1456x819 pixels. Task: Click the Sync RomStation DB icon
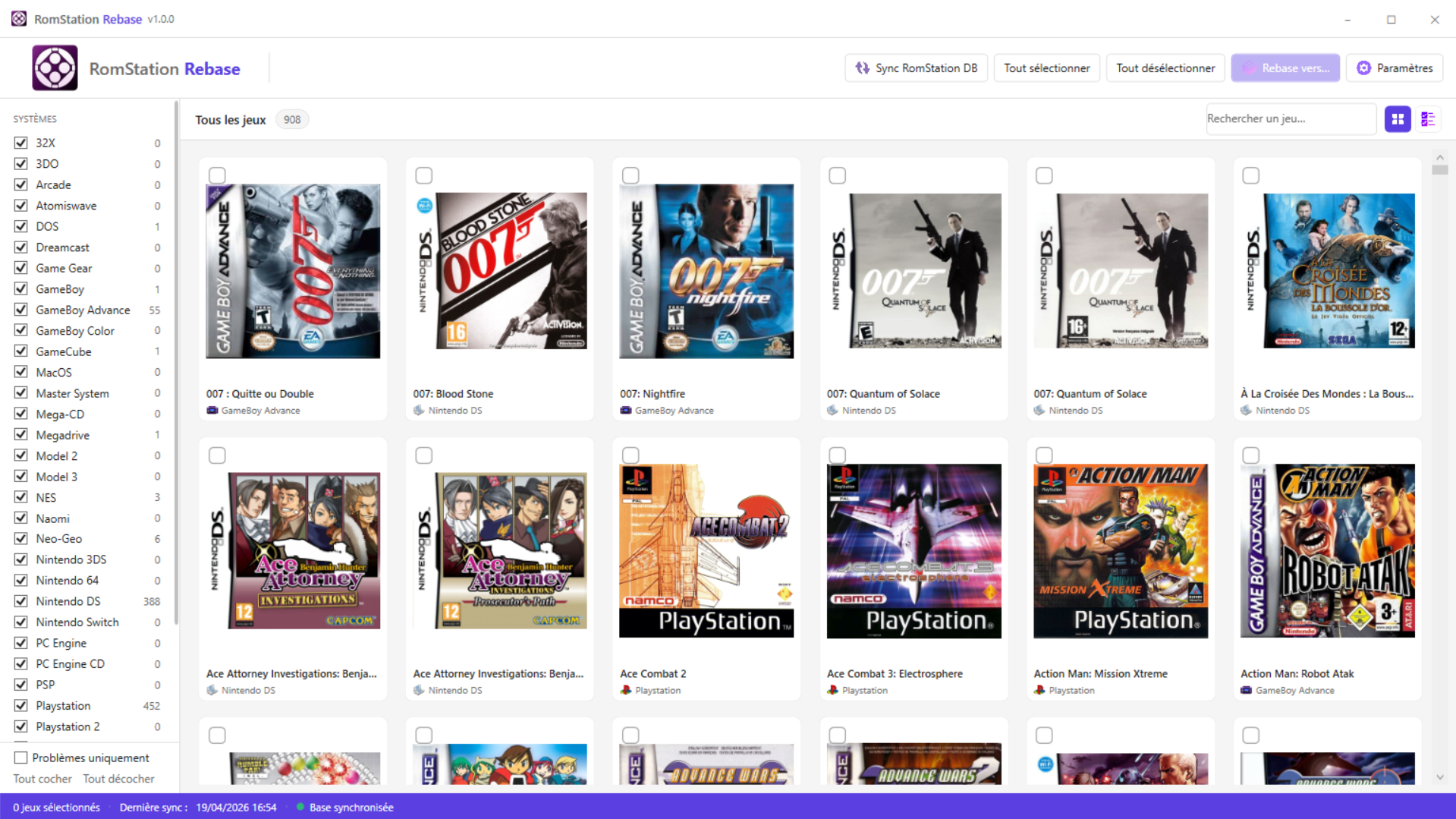coord(862,68)
